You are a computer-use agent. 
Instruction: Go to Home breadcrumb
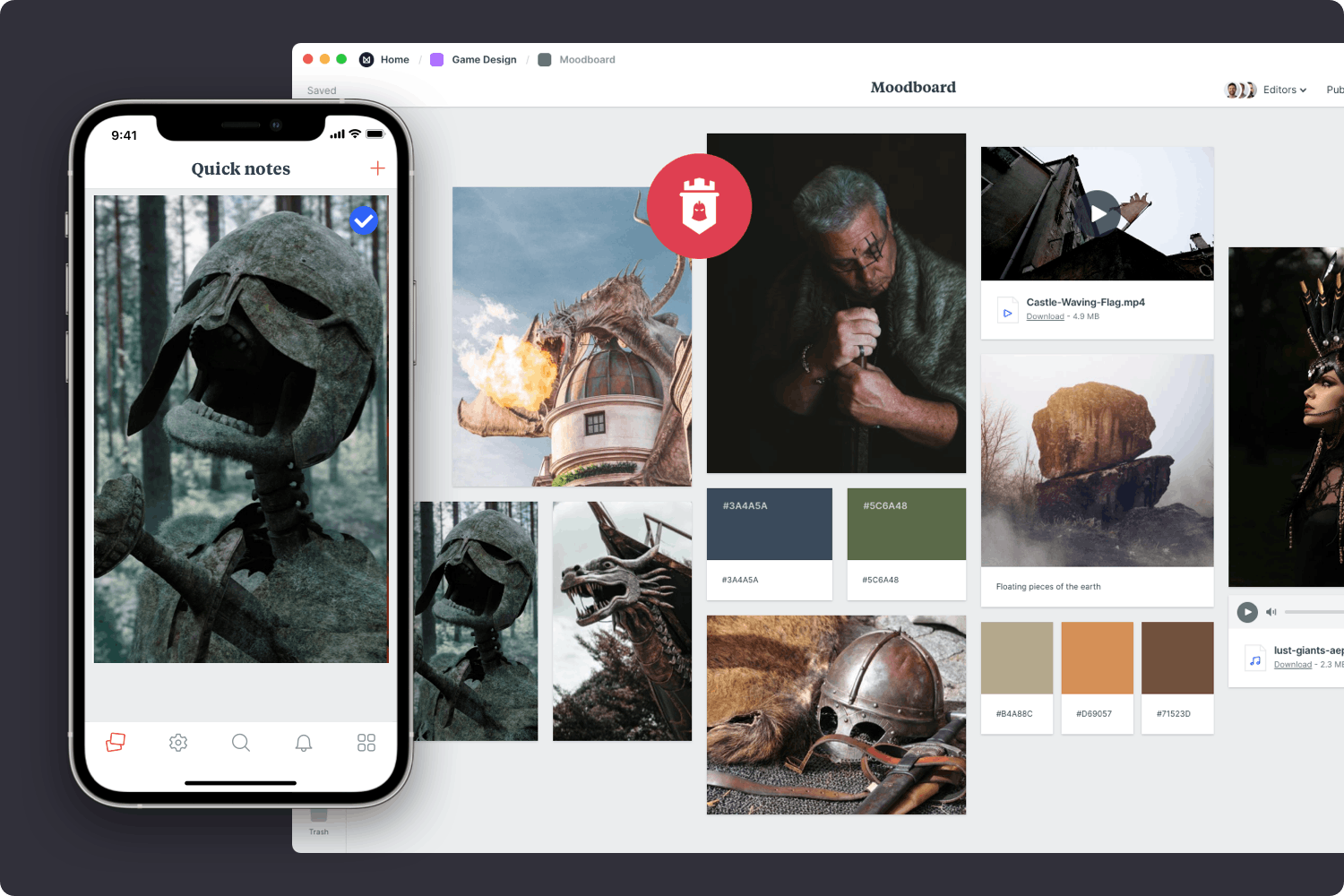394,60
